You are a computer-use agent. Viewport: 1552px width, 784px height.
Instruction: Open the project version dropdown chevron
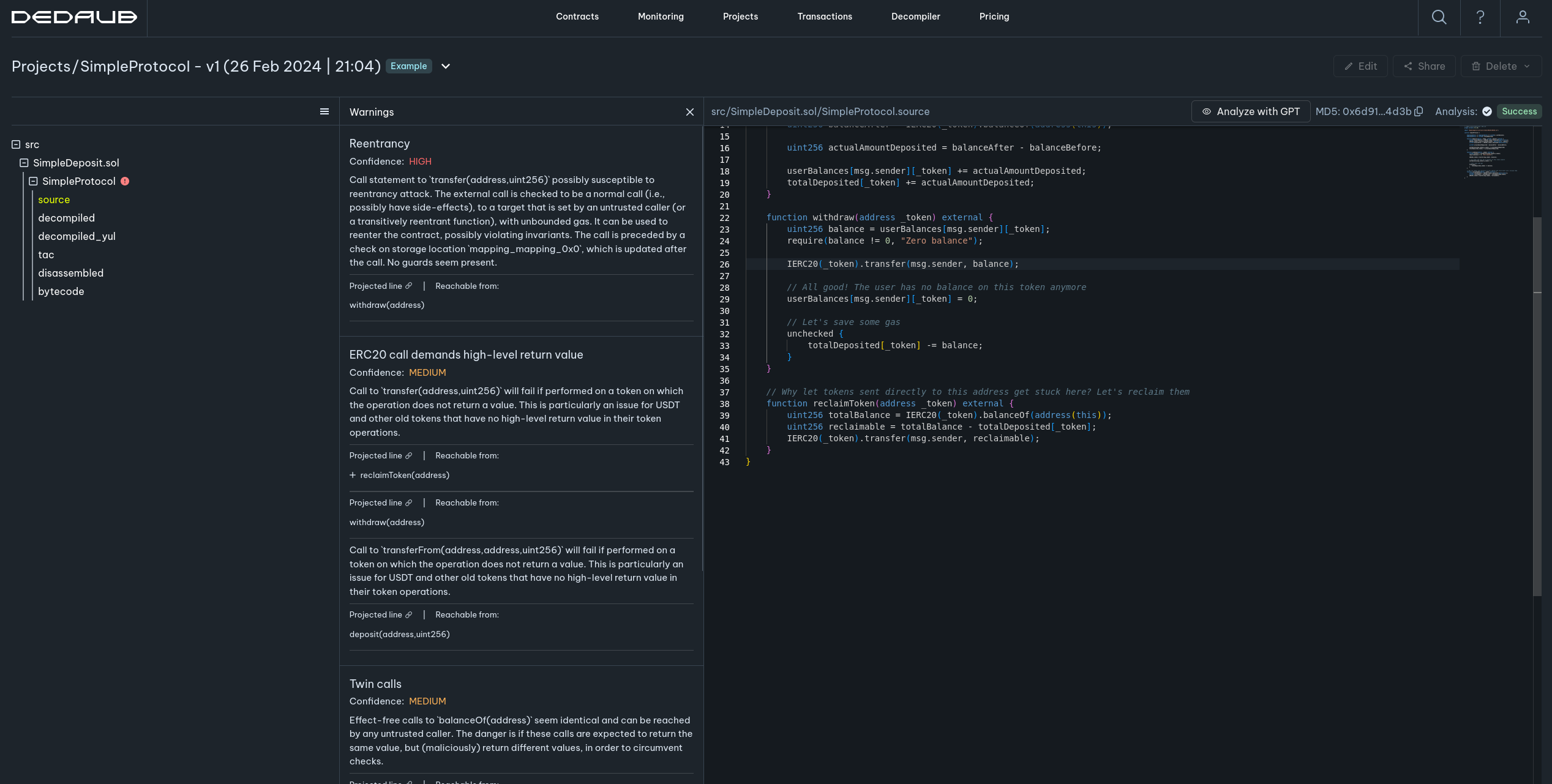[446, 66]
